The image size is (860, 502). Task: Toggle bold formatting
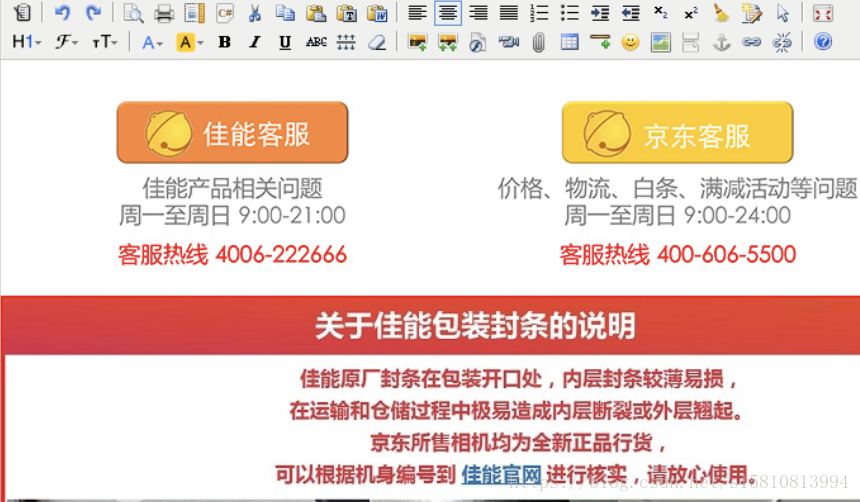(x=224, y=42)
